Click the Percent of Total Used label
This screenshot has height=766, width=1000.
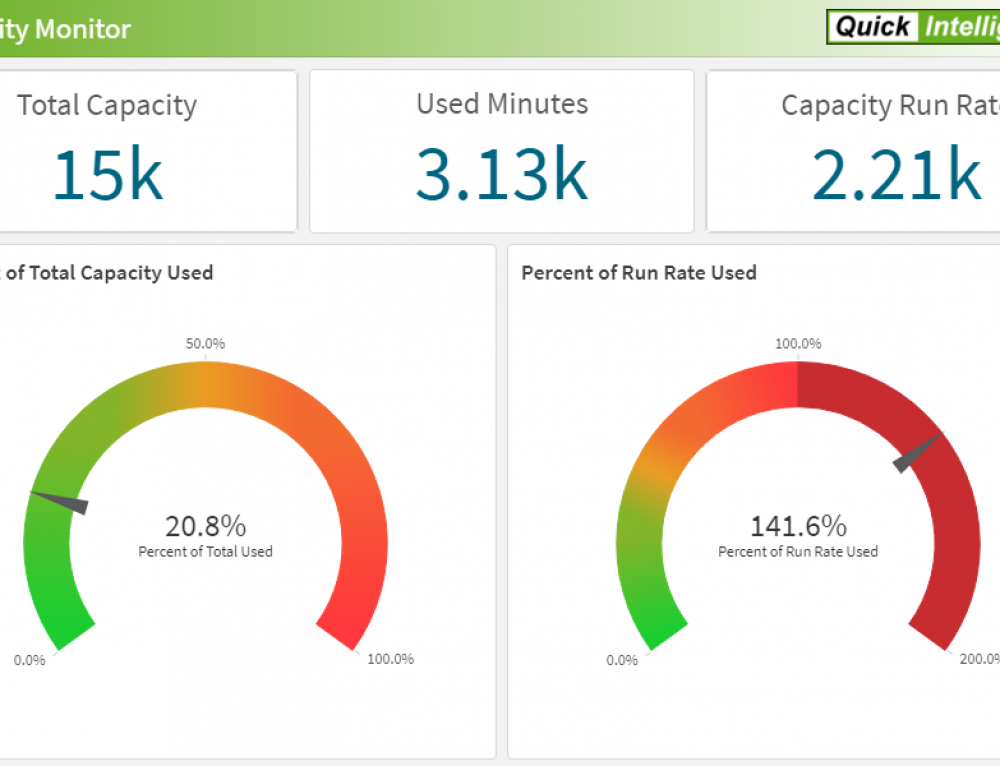click(x=205, y=551)
